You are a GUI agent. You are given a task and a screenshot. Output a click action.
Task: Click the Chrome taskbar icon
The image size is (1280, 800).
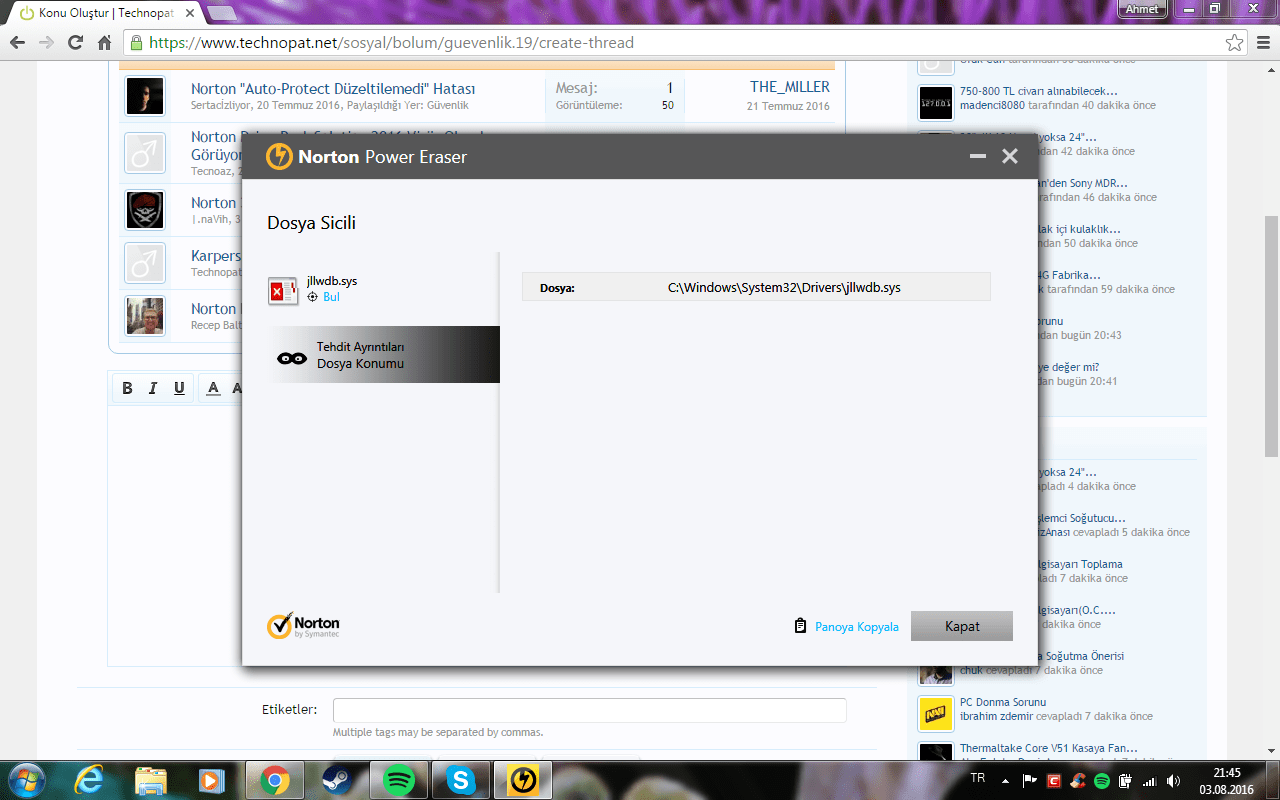(275, 780)
